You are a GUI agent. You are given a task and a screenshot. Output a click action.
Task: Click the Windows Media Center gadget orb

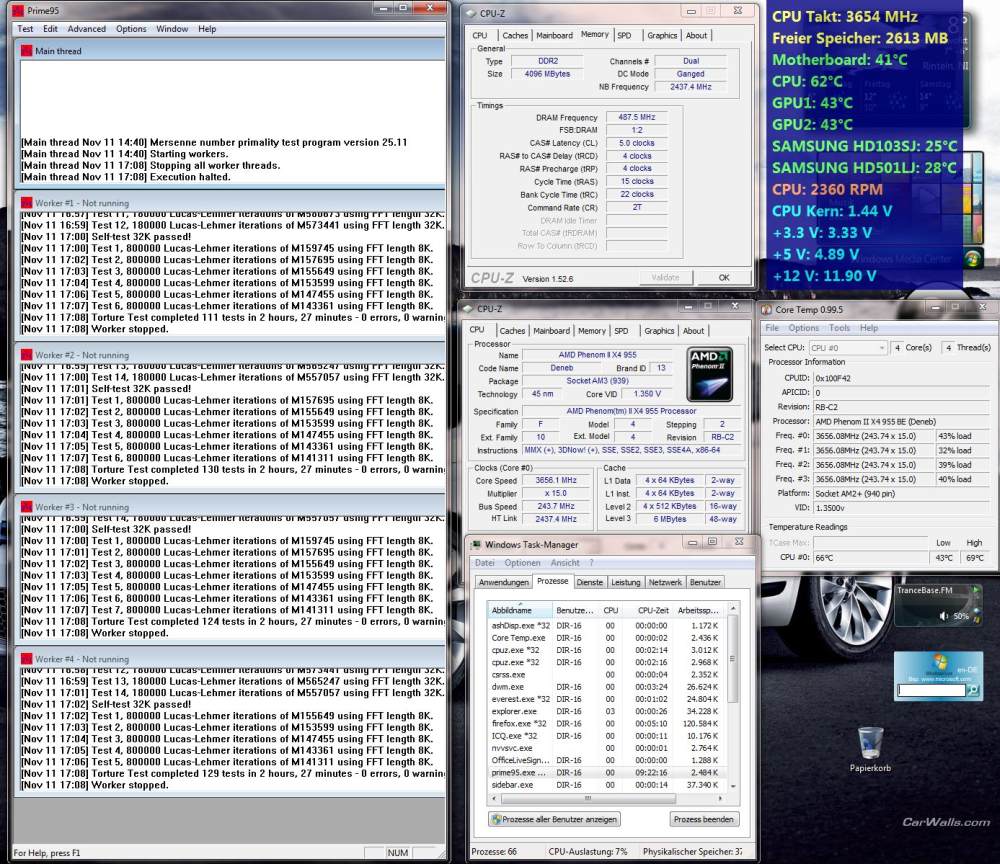[973, 259]
